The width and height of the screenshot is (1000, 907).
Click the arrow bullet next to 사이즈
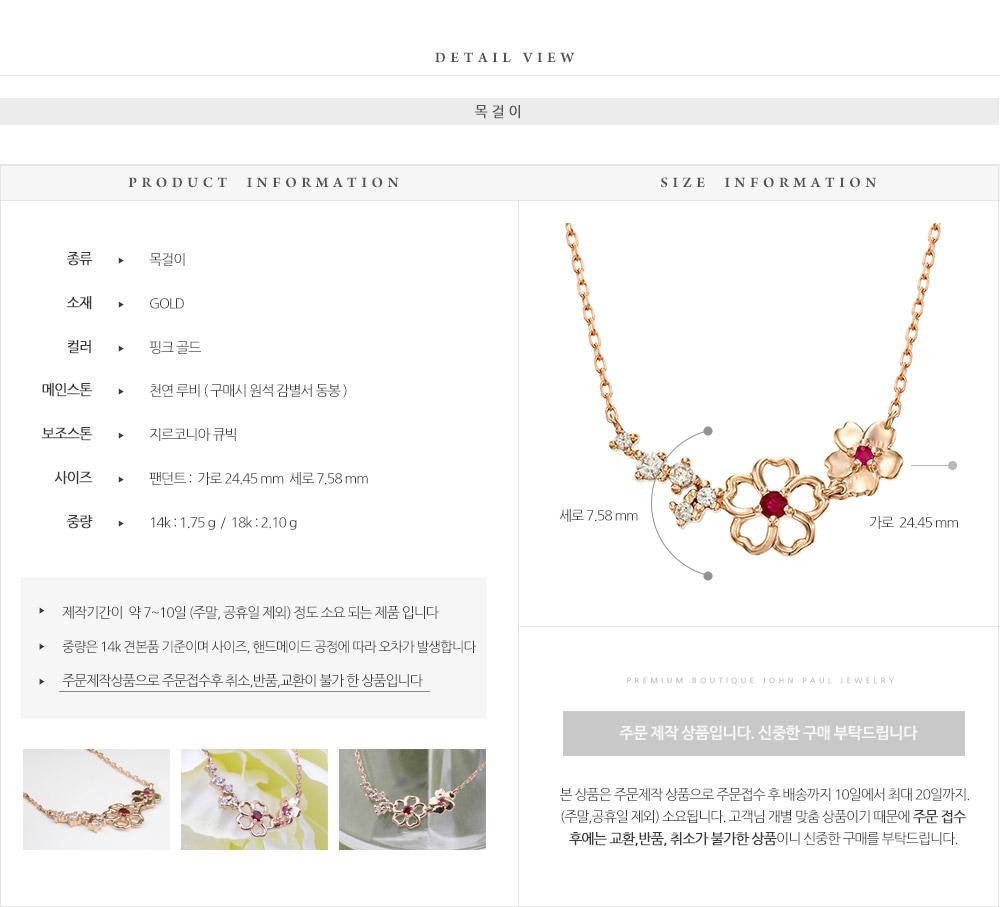pyautogui.click(x=121, y=479)
